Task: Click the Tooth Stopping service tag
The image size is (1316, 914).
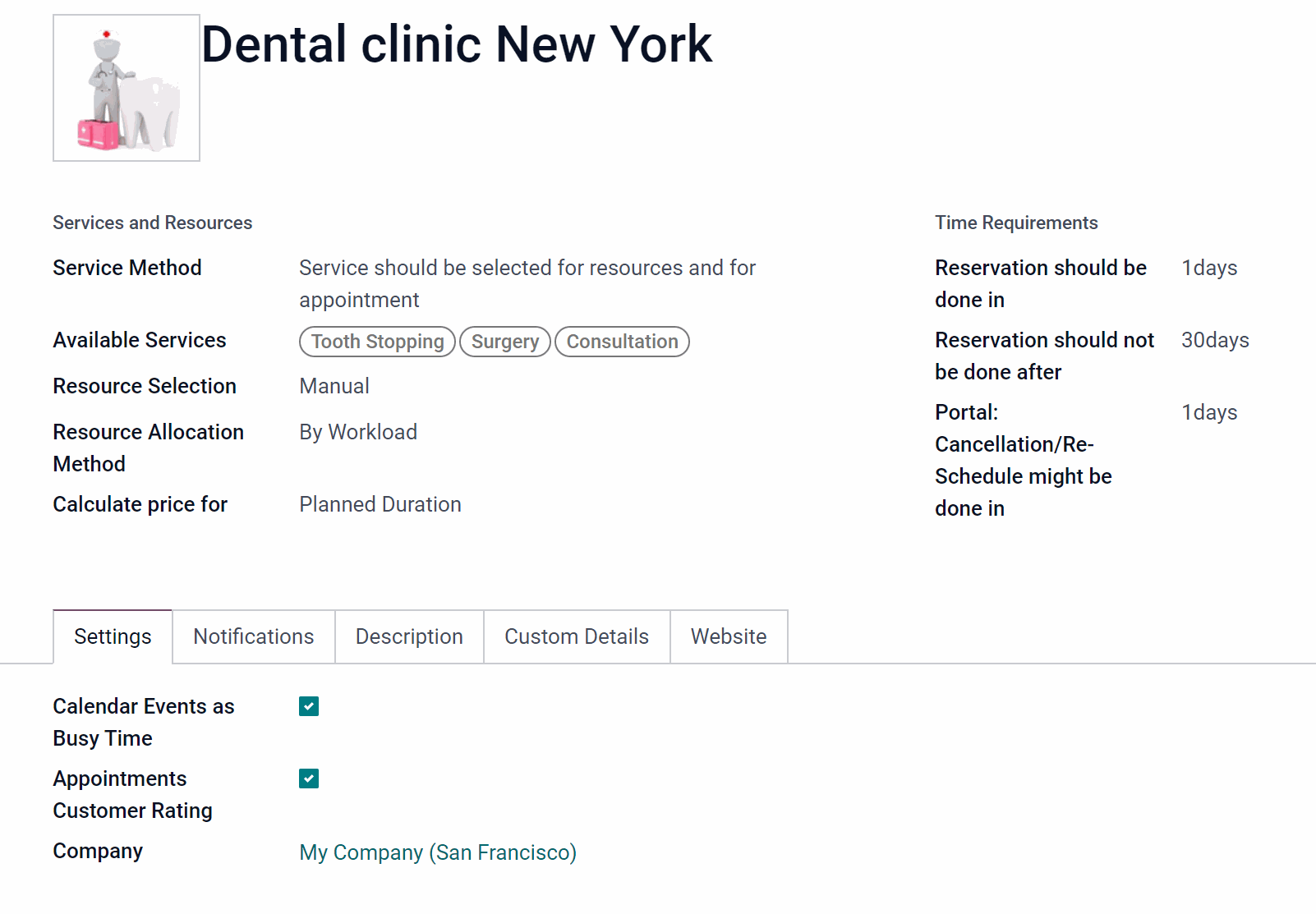Action: click(377, 342)
